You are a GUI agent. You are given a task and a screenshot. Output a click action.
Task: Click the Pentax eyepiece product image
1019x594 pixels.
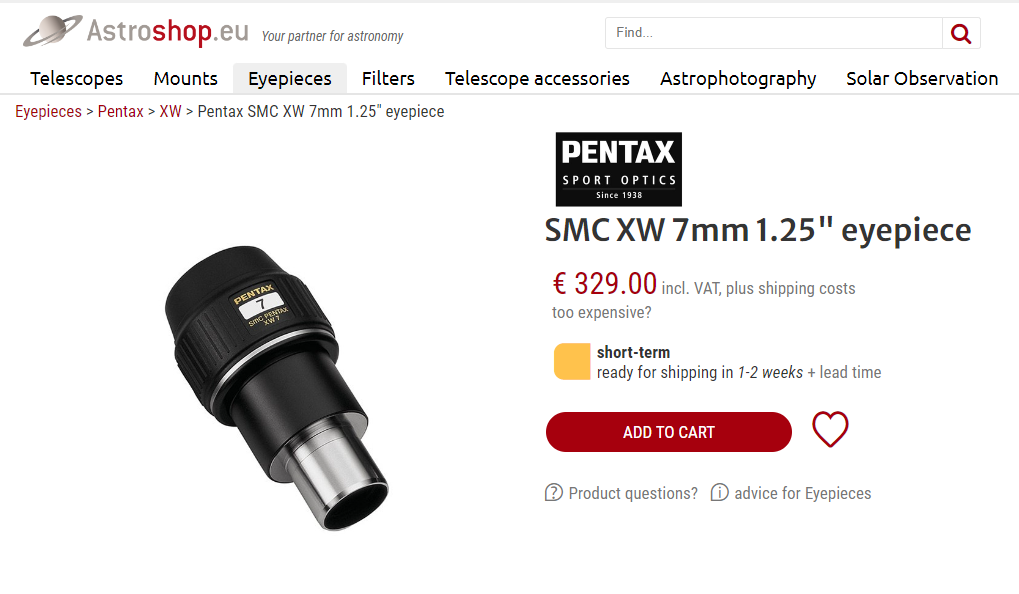(276, 387)
